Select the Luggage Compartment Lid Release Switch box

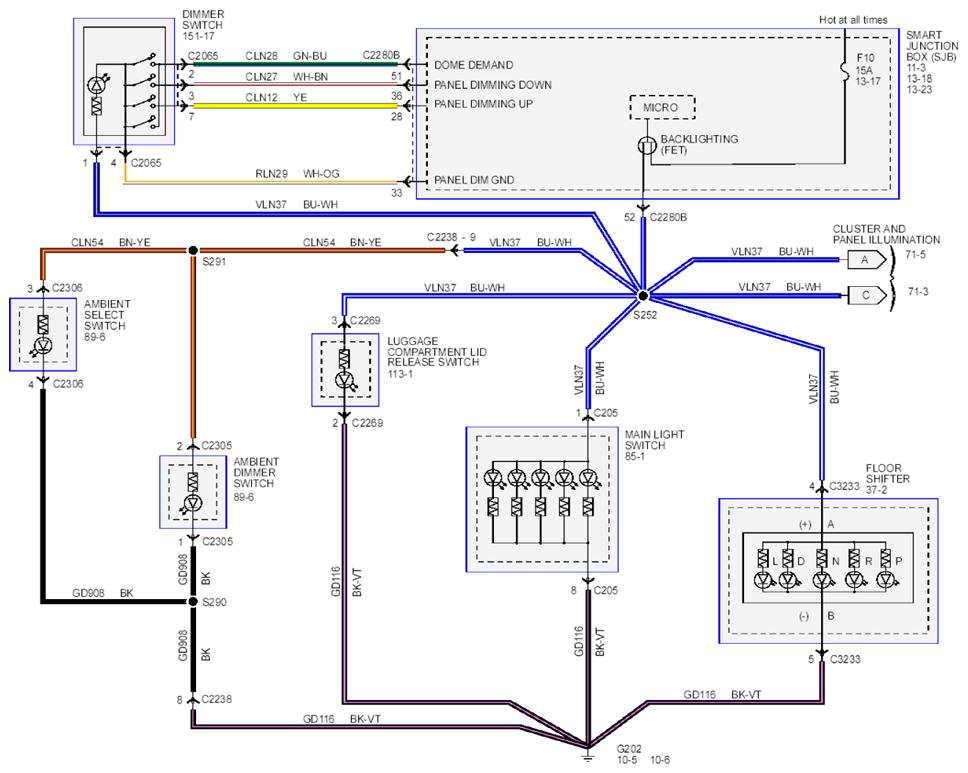345,370
